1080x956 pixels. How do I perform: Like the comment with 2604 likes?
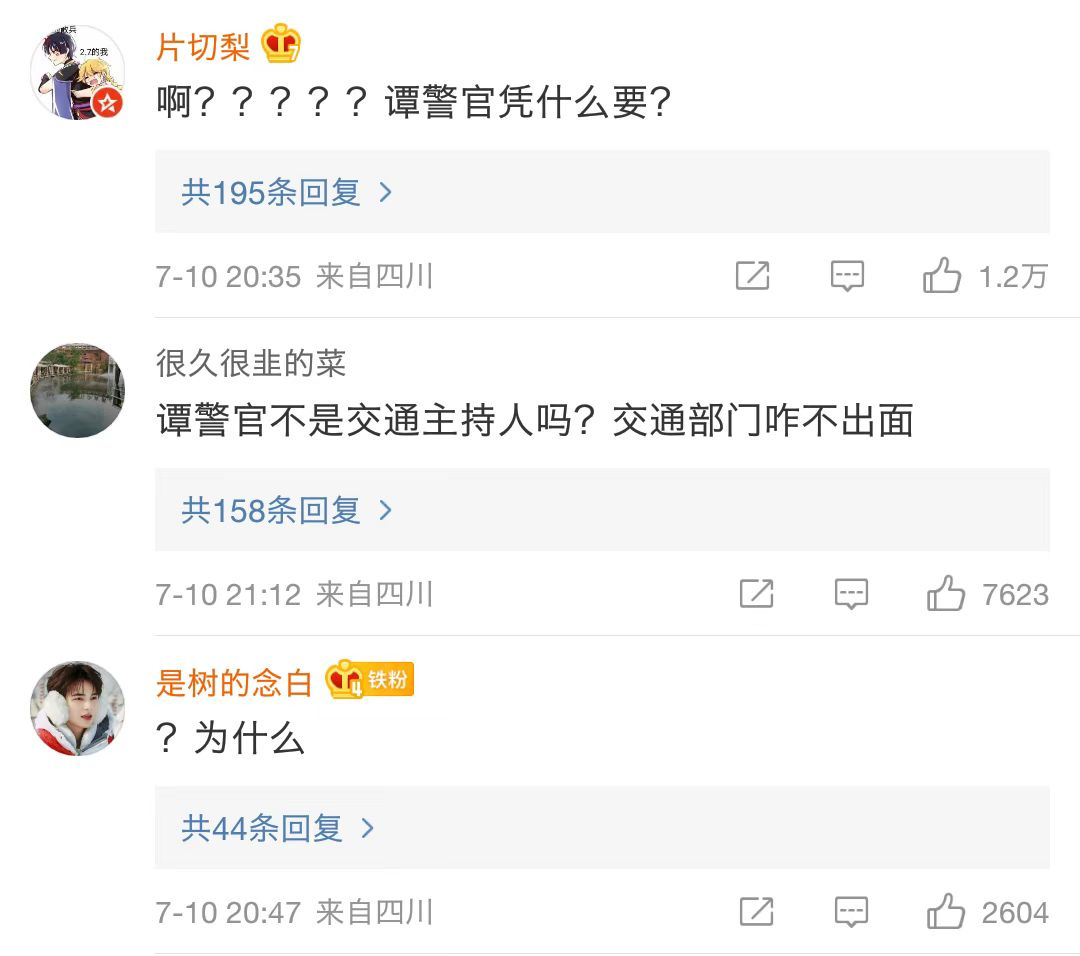tap(946, 911)
